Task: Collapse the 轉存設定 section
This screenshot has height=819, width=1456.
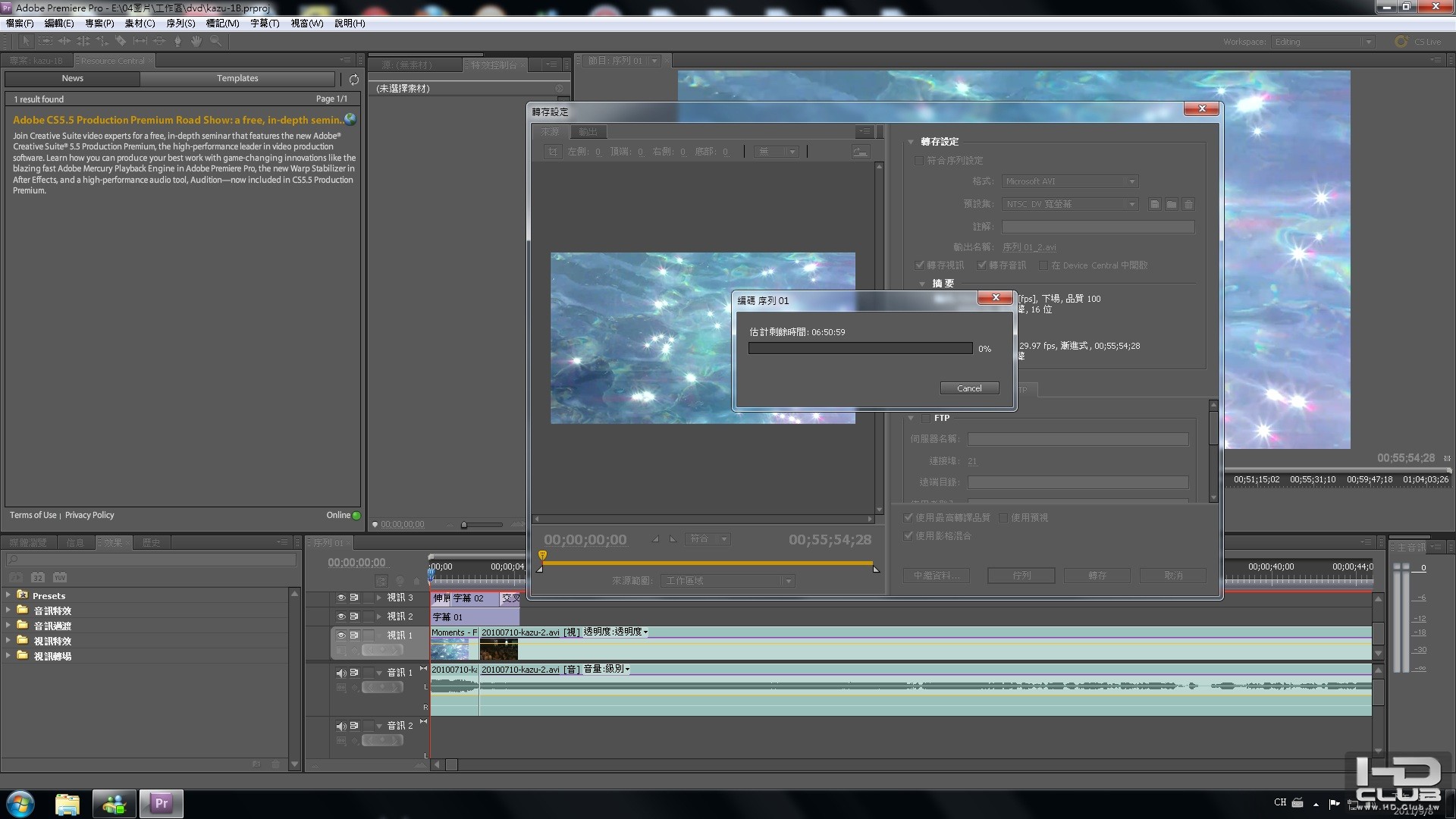Action: pos(911,142)
